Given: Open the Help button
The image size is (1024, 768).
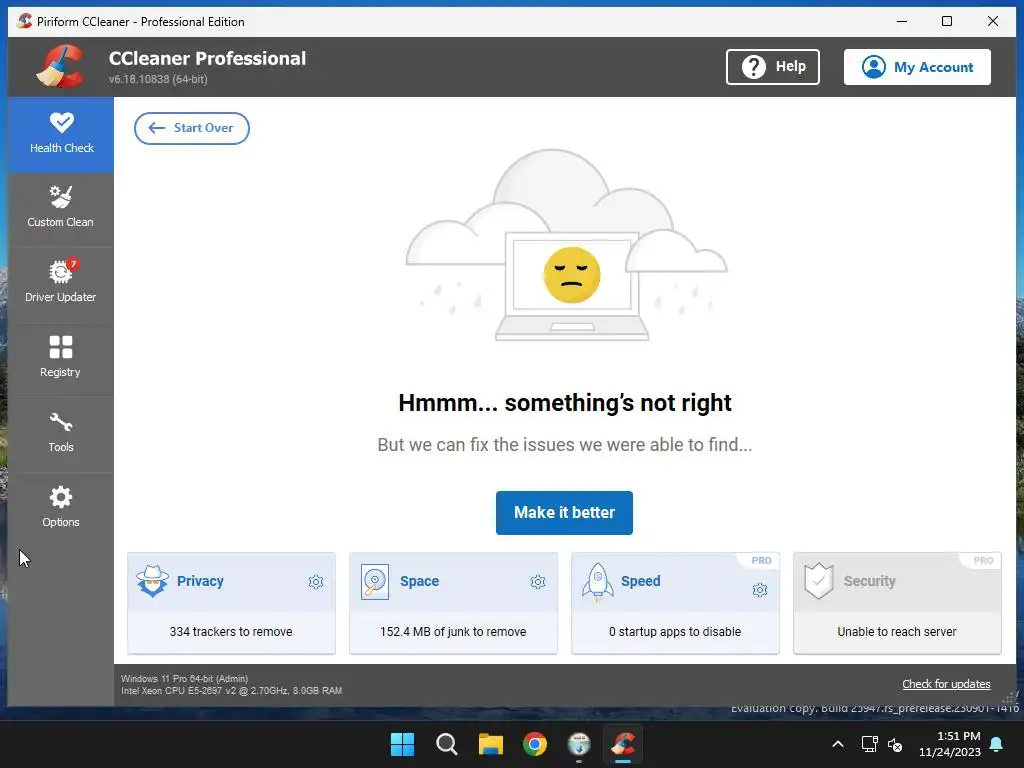Looking at the screenshot, I should point(773,67).
